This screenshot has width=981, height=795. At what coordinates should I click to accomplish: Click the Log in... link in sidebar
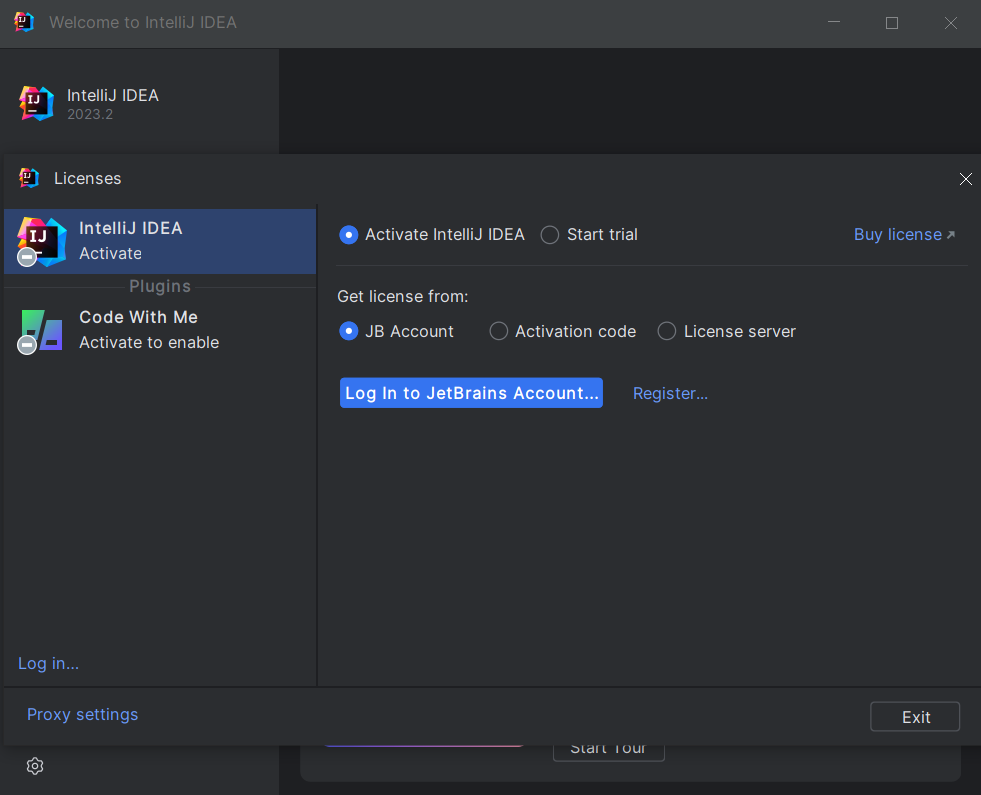pyautogui.click(x=48, y=663)
